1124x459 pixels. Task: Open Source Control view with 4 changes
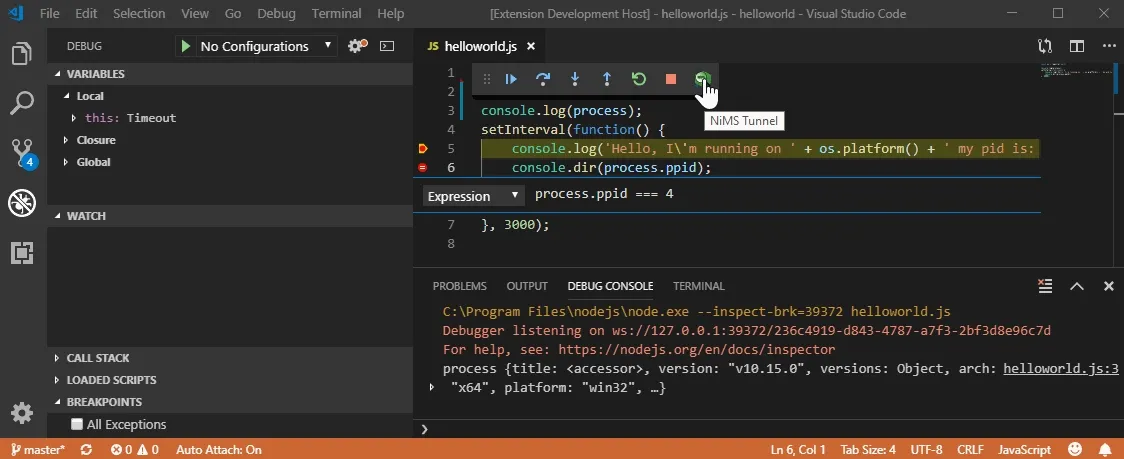click(x=22, y=153)
